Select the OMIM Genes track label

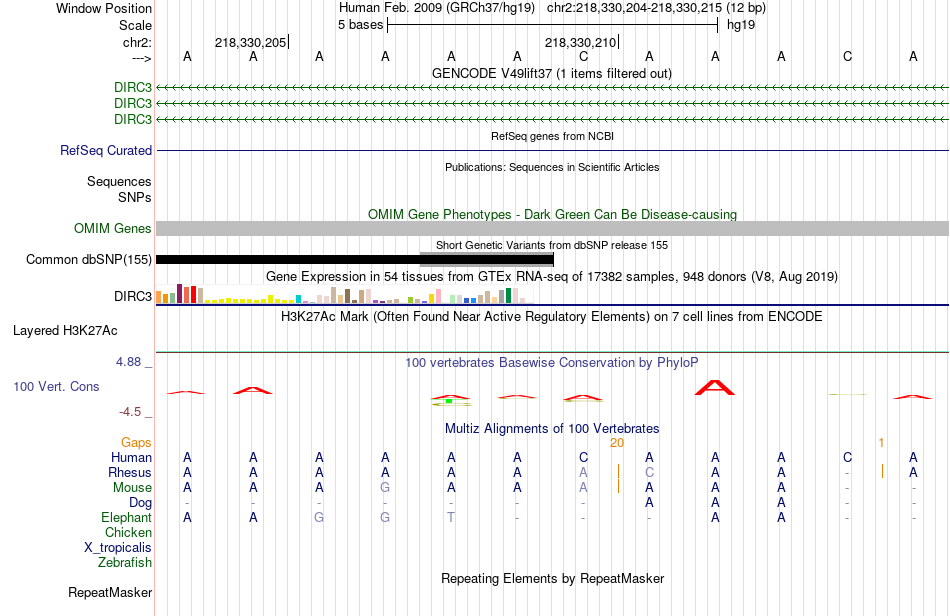(x=112, y=228)
